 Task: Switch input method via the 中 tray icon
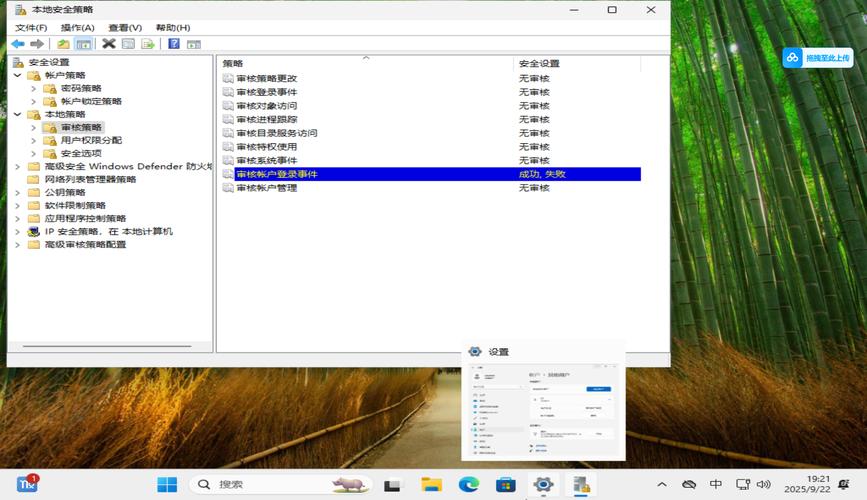[x=715, y=485]
